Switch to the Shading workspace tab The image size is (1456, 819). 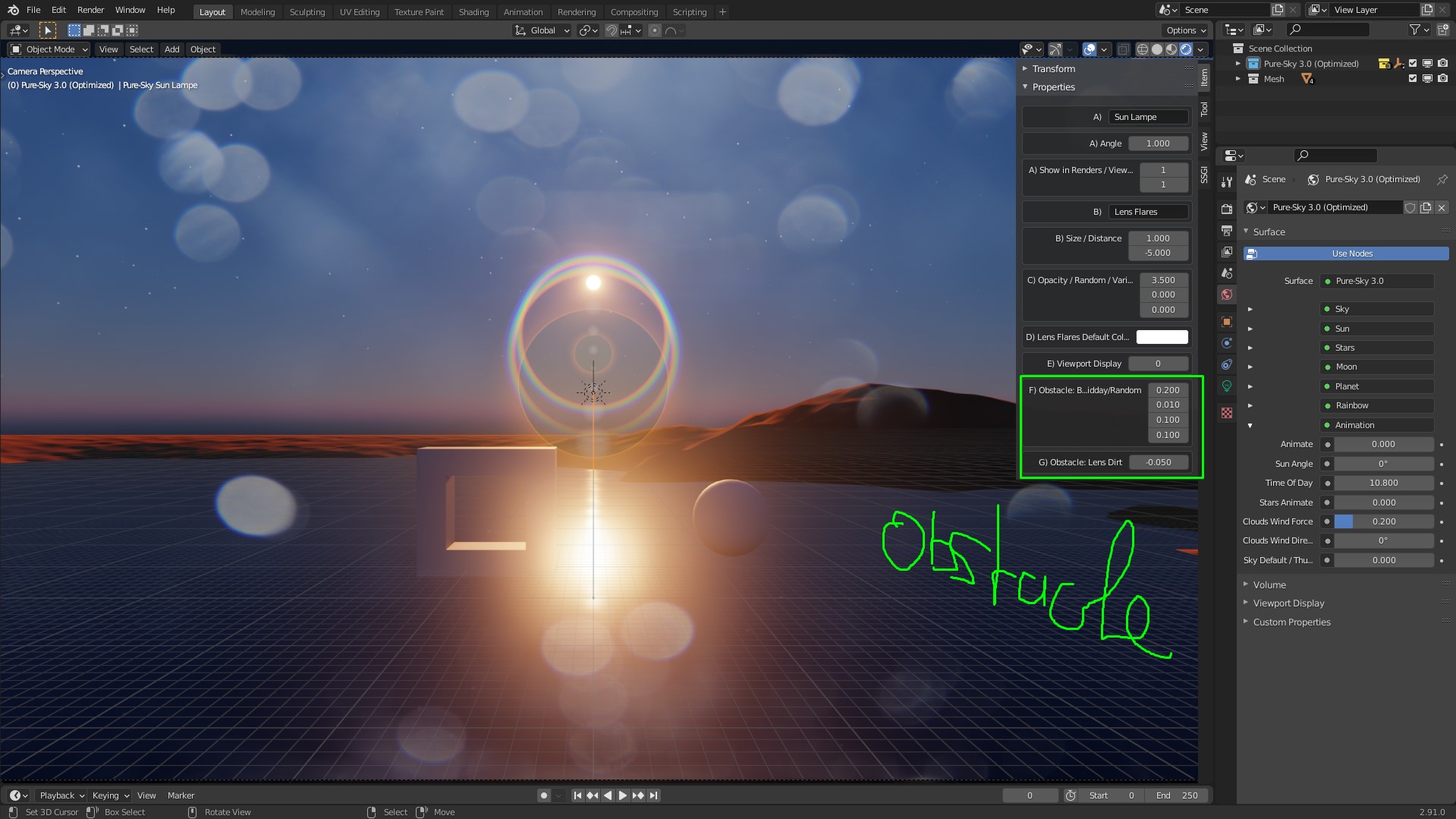(473, 11)
